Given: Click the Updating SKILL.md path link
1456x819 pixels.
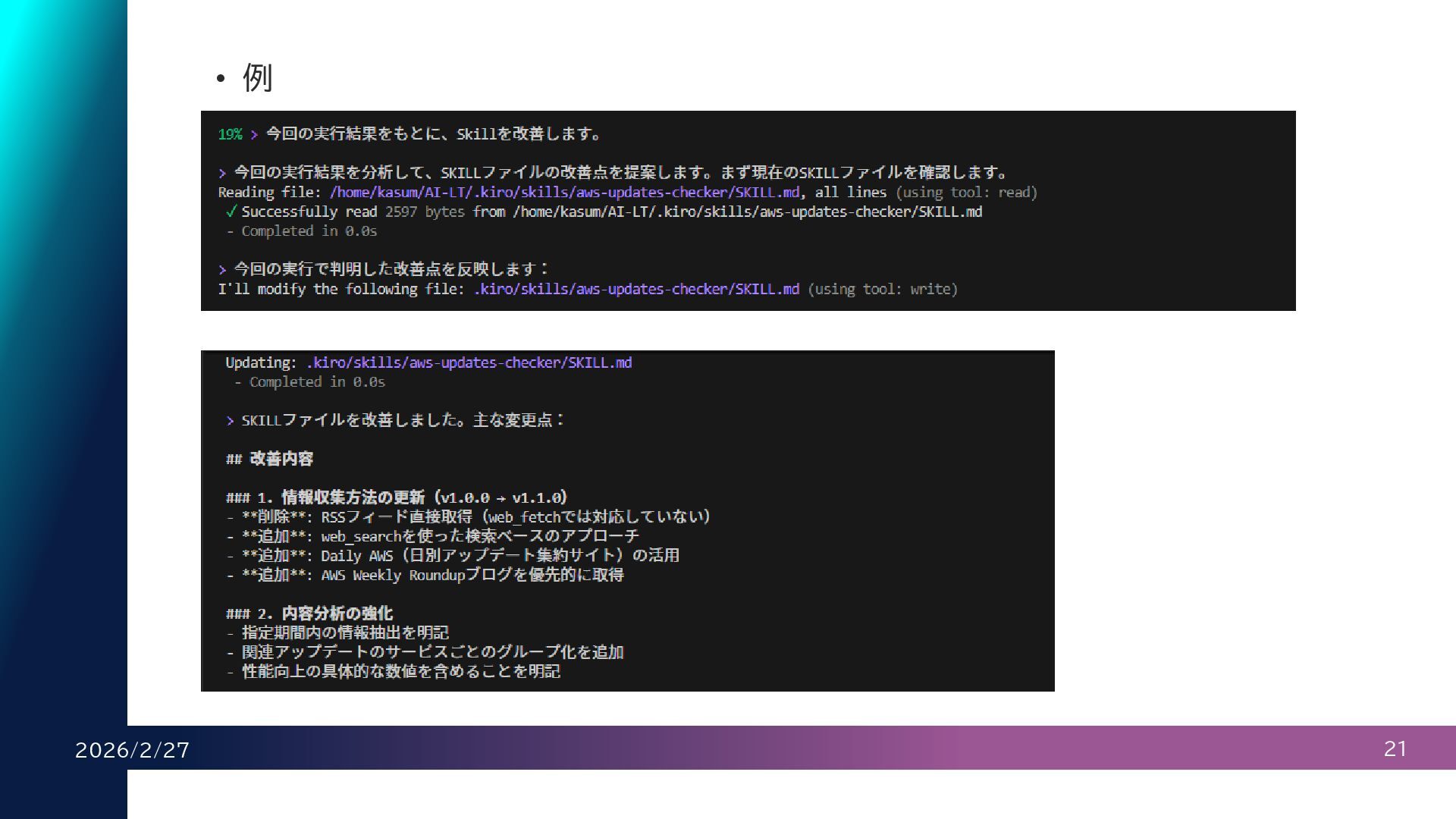Looking at the screenshot, I should [469, 362].
